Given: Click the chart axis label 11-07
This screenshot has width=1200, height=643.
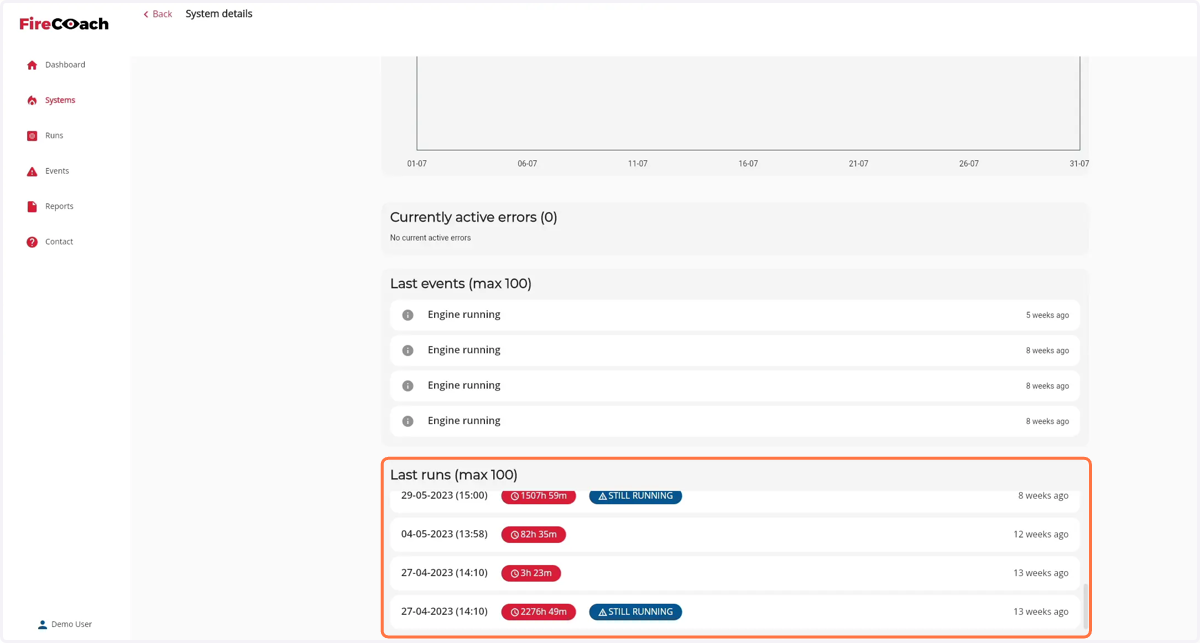Looking at the screenshot, I should point(638,164).
